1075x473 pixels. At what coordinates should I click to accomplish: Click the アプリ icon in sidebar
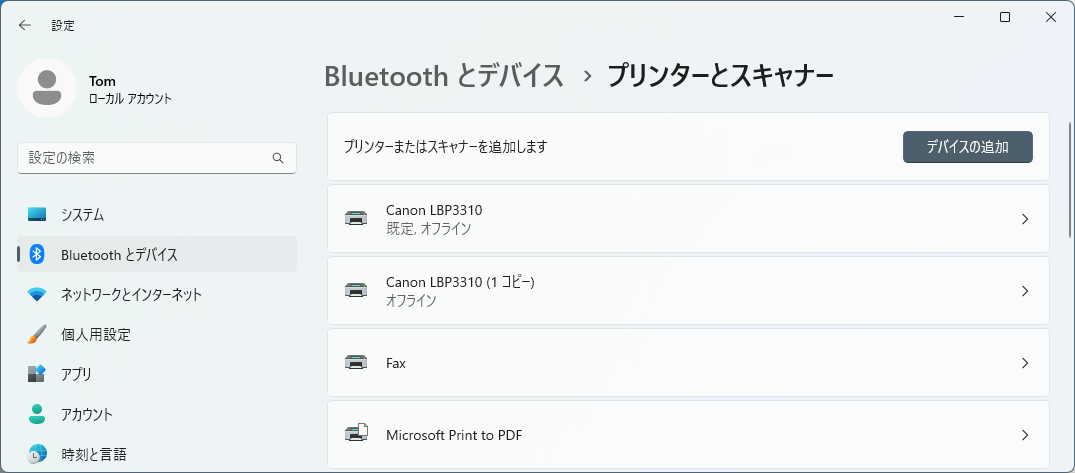click(x=37, y=374)
